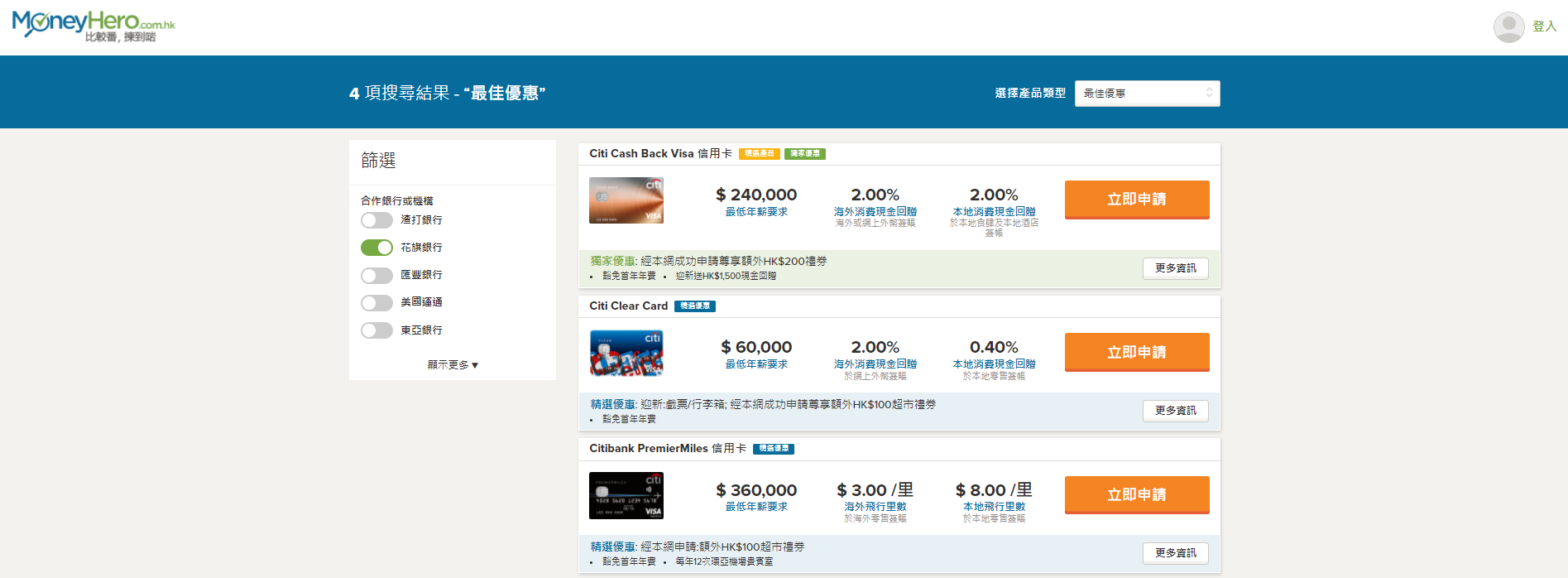Open 更多資訊 for Citi Clear Card
Screen dimensions: 1568x578
[1175, 411]
